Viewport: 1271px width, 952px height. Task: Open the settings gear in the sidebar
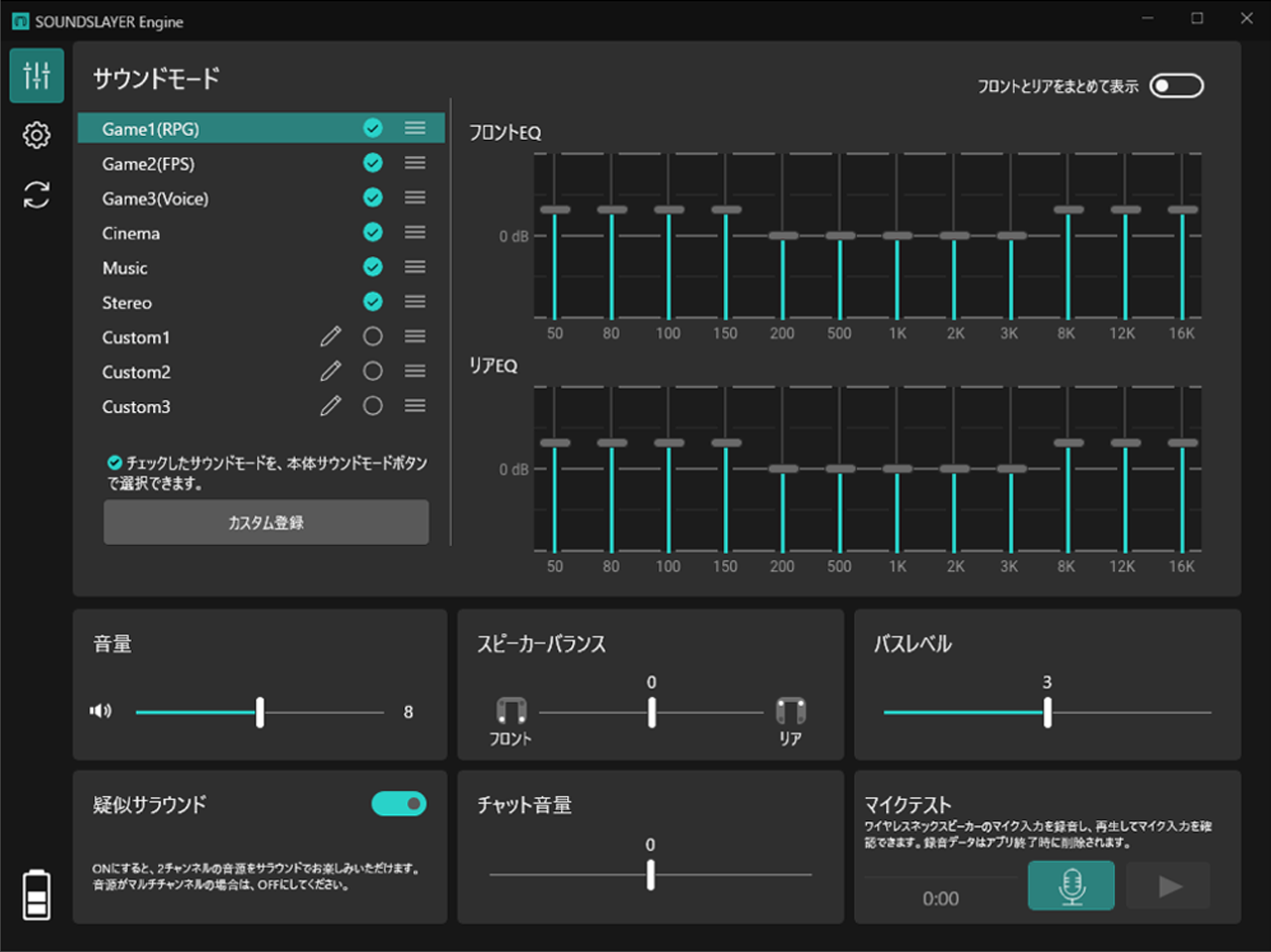point(36,136)
